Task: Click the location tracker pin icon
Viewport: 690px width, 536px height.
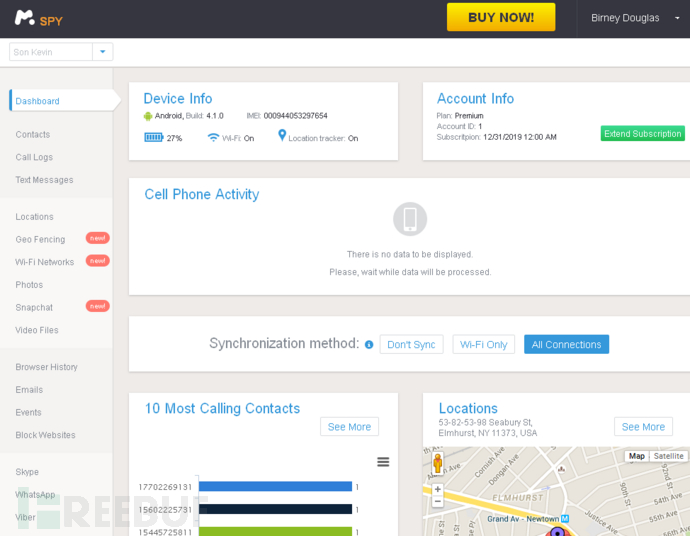Action: tap(282, 136)
